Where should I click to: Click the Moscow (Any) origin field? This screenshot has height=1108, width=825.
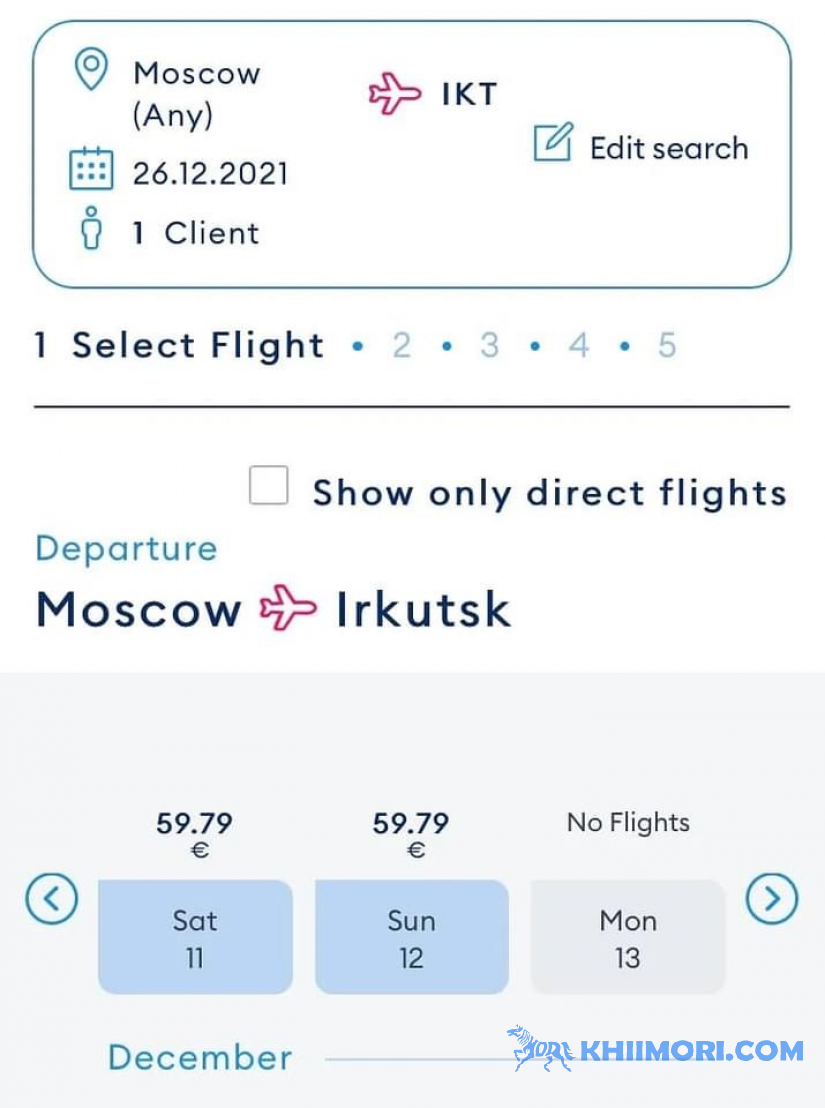(197, 95)
